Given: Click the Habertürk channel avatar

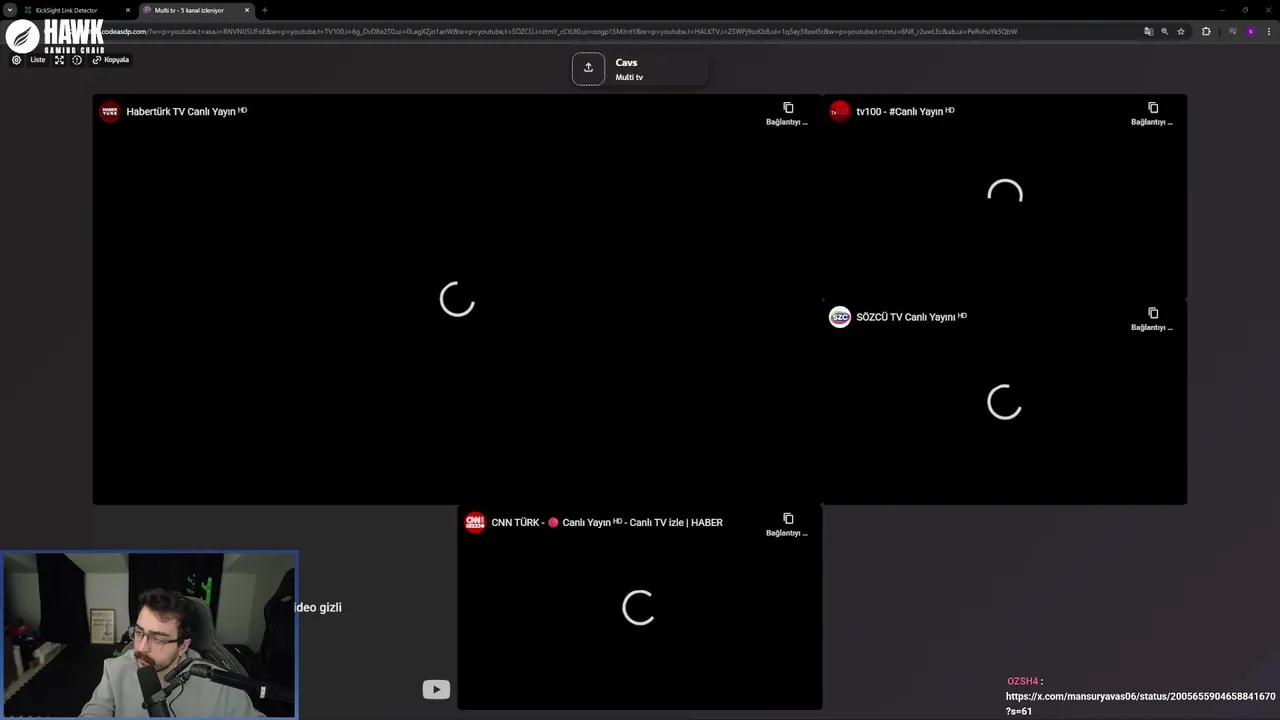Looking at the screenshot, I should click(x=110, y=111).
